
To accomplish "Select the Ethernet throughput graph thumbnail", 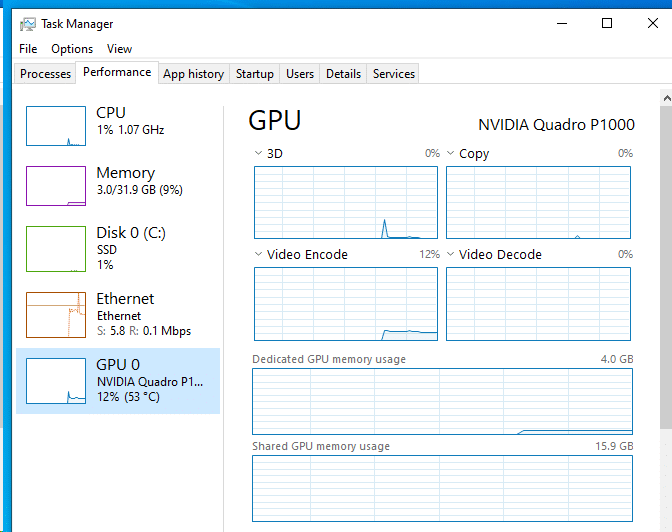I will (56, 315).
